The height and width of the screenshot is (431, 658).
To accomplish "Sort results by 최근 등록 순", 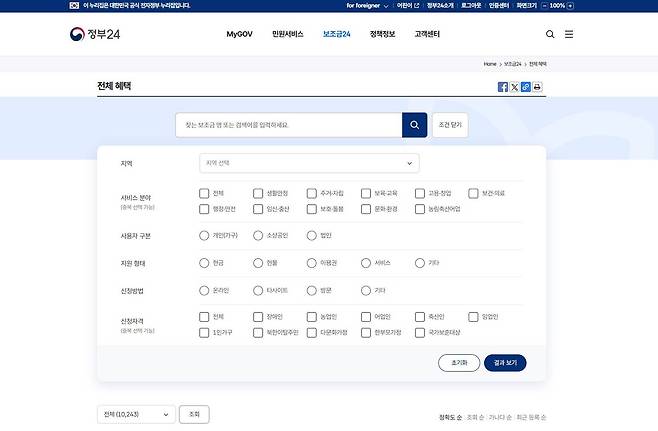I will [531, 417].
